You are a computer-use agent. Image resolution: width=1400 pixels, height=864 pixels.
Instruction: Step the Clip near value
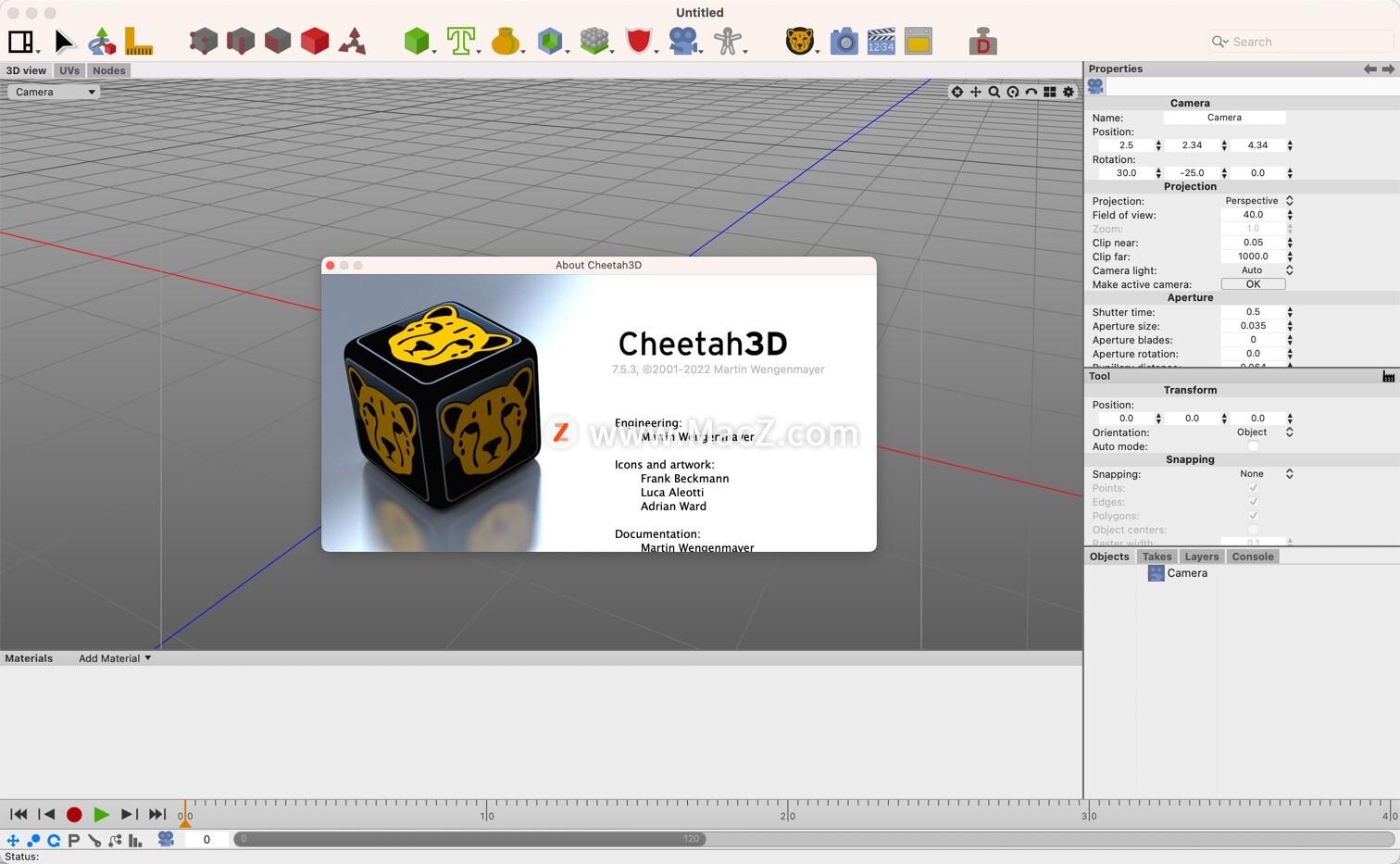pos(1290,243)
